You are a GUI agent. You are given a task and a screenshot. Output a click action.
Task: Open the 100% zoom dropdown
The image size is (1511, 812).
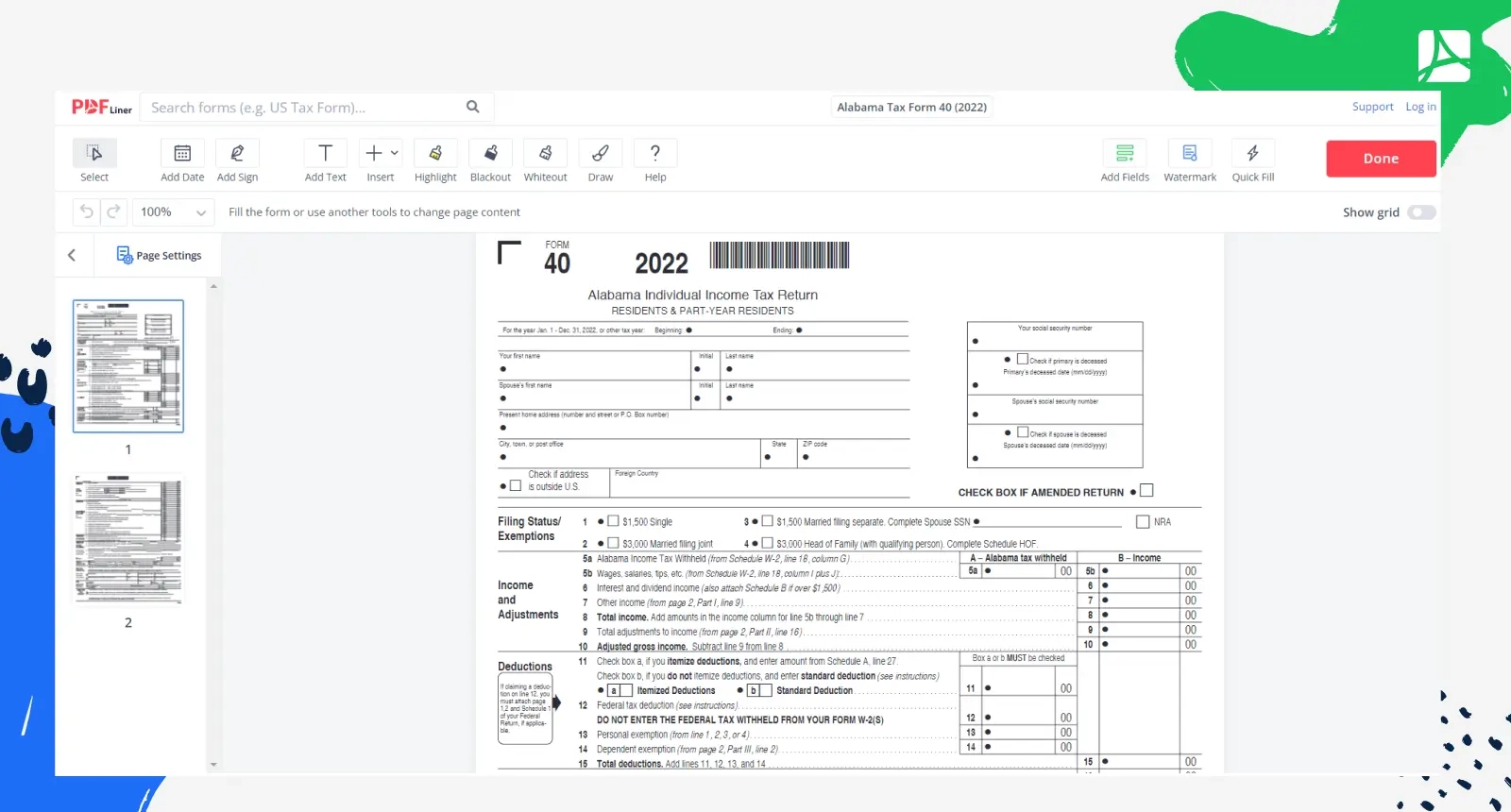pos(173,212)
